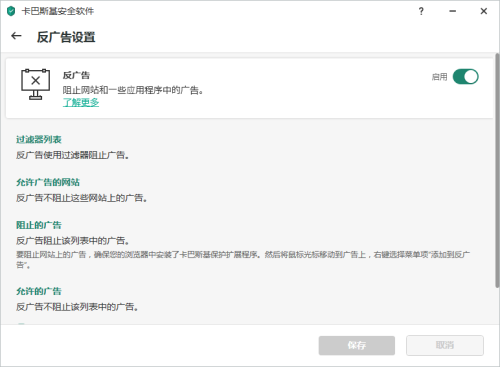500x367 pixels.
Task: Go back with the arrow icon
Action: (16, 36)
